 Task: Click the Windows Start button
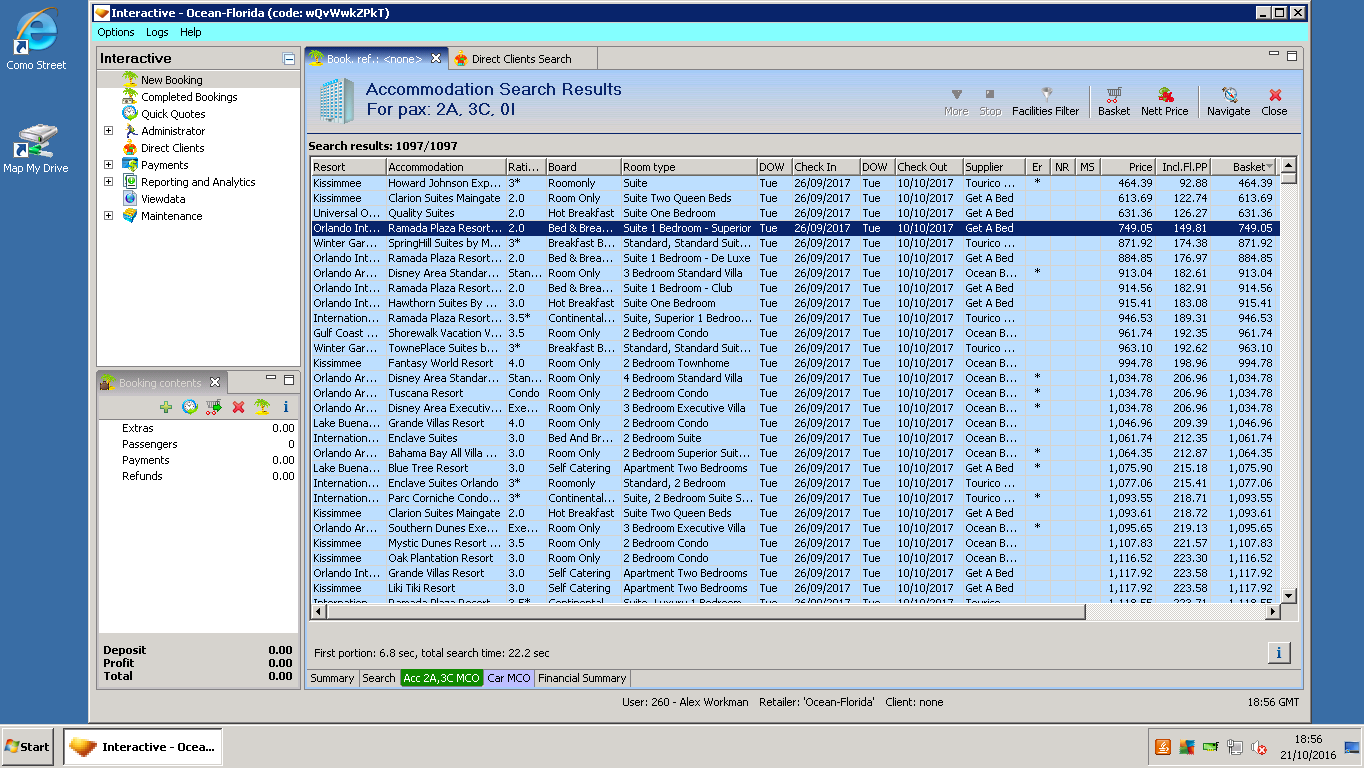coord(28,747)
